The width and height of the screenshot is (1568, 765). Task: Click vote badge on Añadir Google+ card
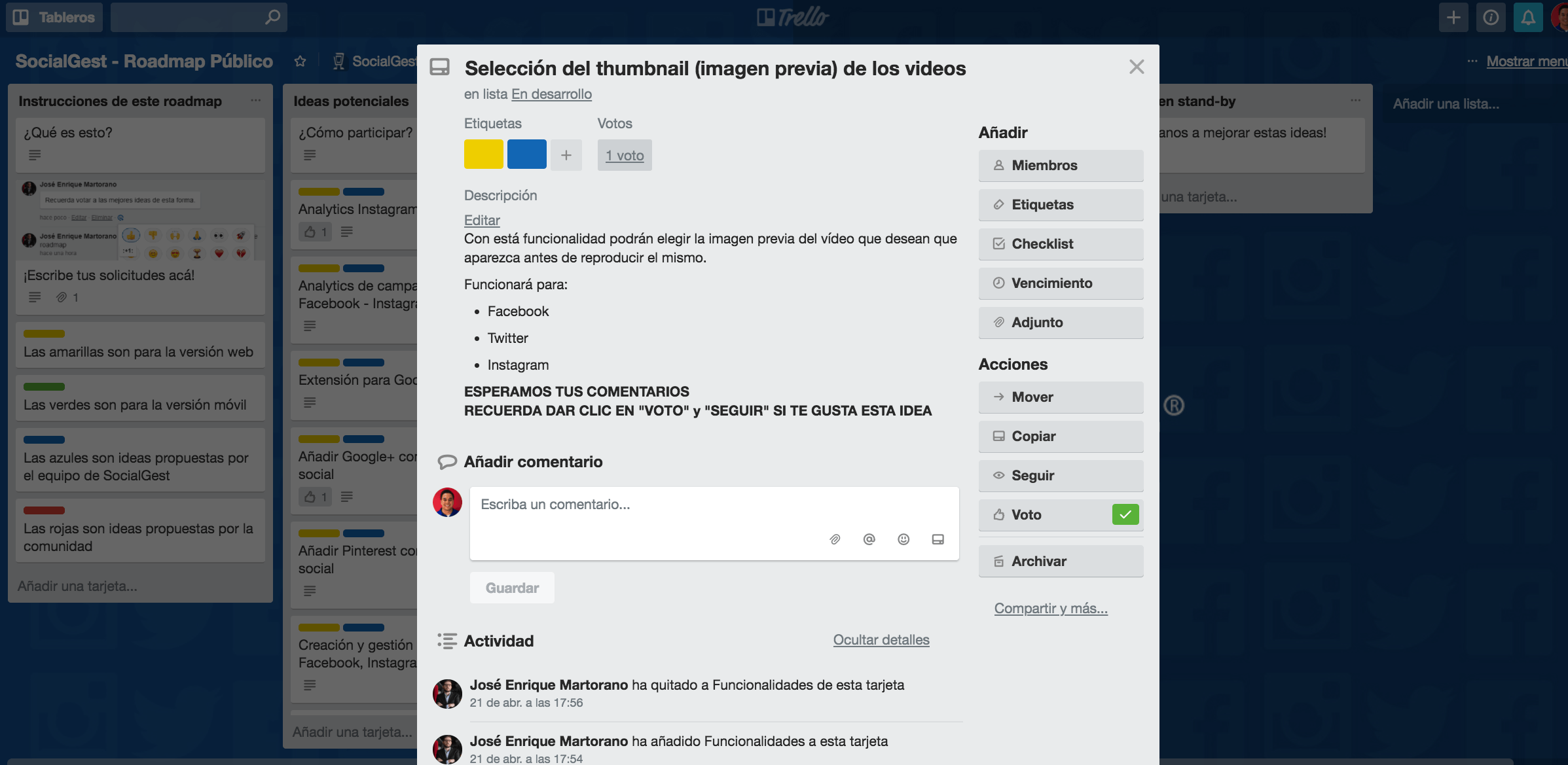(316, 497)
